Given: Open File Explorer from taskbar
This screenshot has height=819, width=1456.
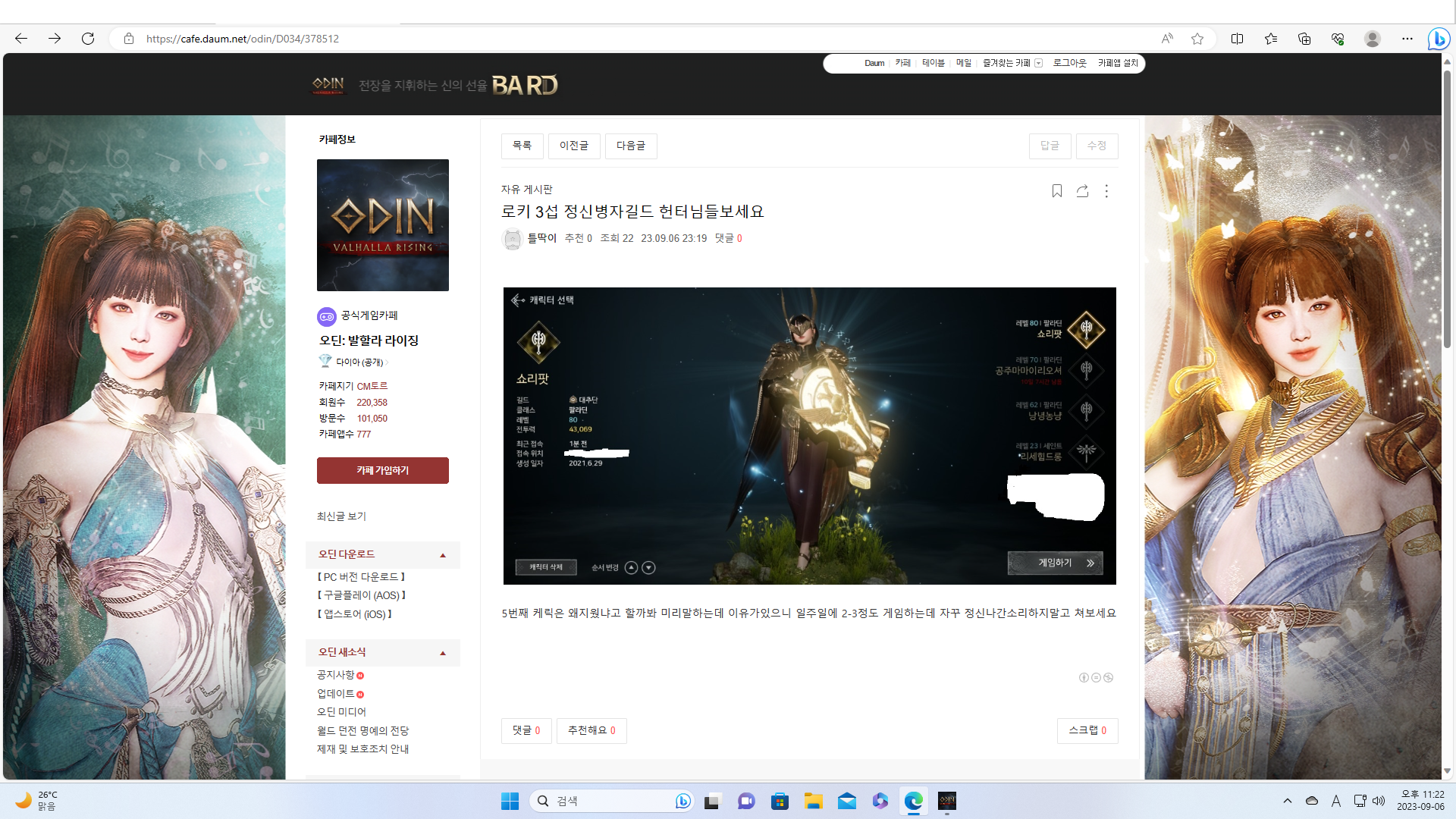Looking at the screenshot, I should 814,801.
